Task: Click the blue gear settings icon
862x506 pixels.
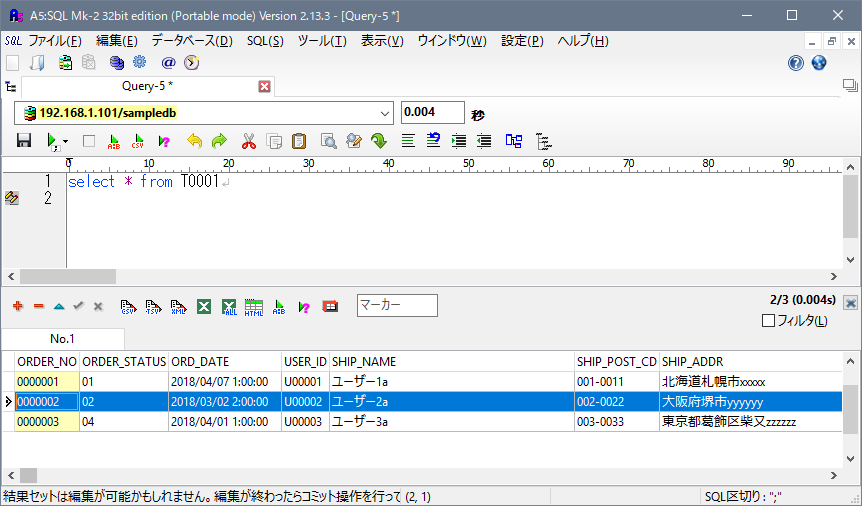Action: (140, 62)
